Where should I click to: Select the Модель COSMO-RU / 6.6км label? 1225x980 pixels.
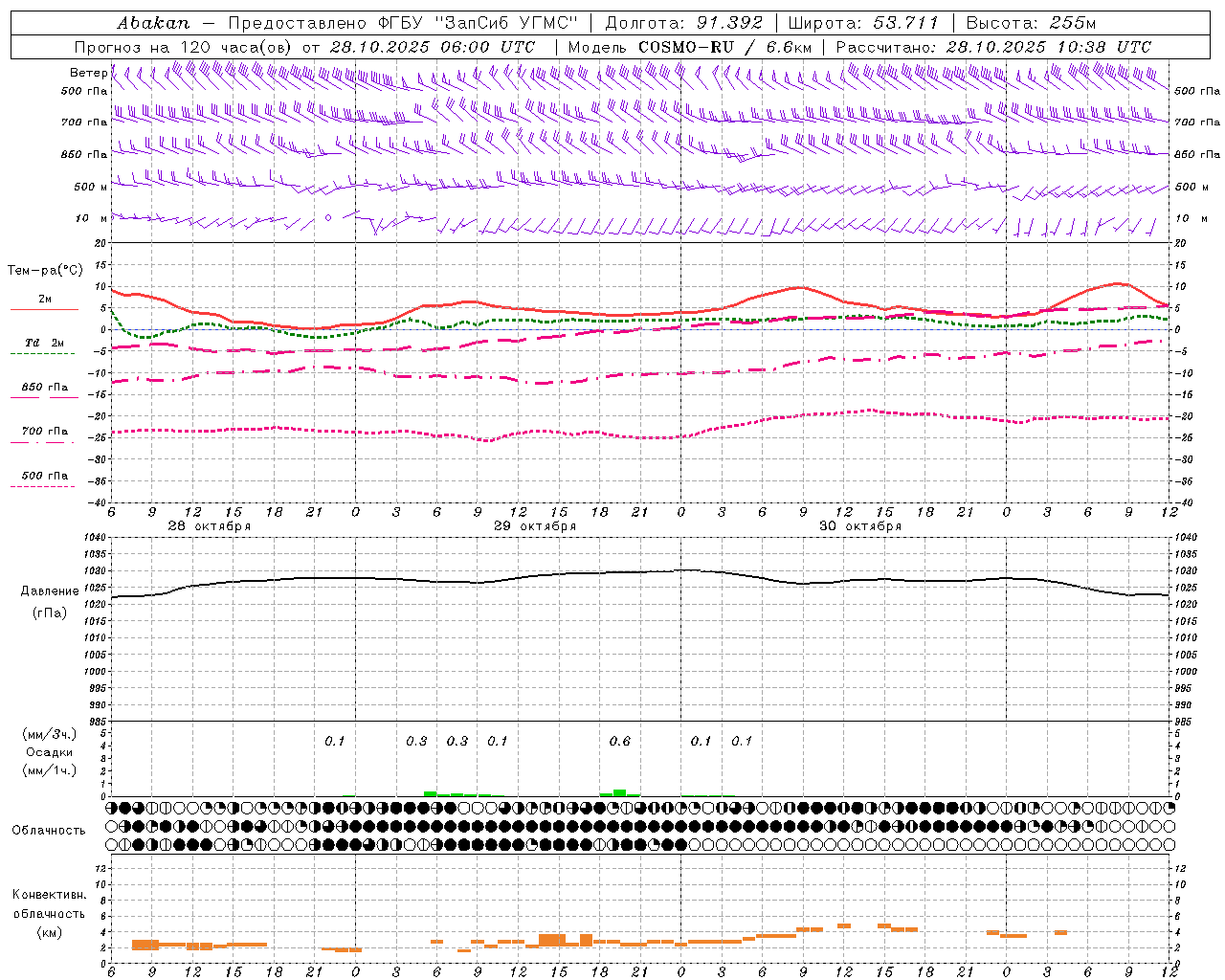[x=690, y=47]
